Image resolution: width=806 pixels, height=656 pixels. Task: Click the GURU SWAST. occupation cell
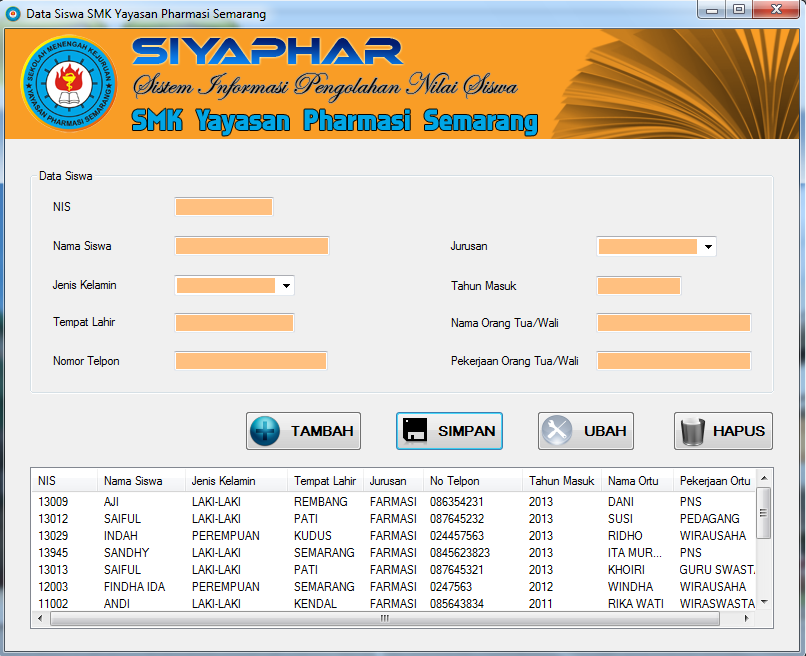point(717,569)
